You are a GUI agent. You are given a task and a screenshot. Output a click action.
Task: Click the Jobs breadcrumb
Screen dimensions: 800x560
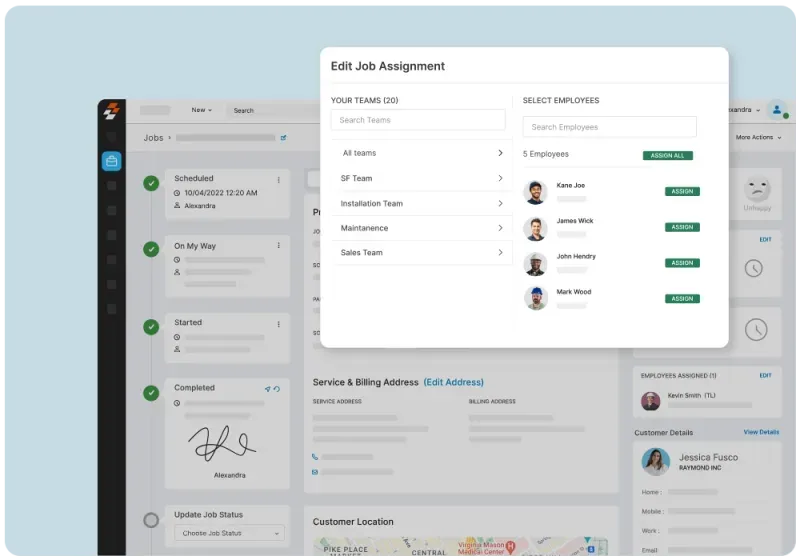(x=154, y=138)
